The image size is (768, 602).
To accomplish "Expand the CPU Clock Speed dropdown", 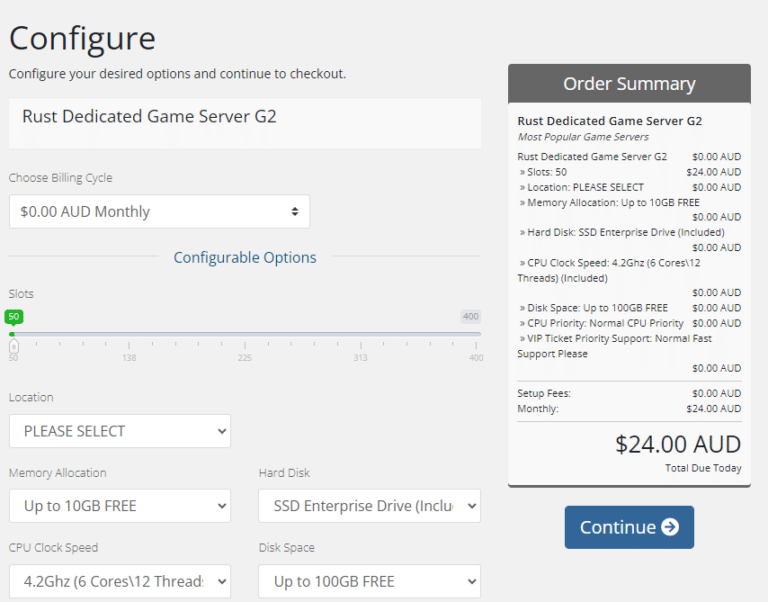I will (119, 581).
